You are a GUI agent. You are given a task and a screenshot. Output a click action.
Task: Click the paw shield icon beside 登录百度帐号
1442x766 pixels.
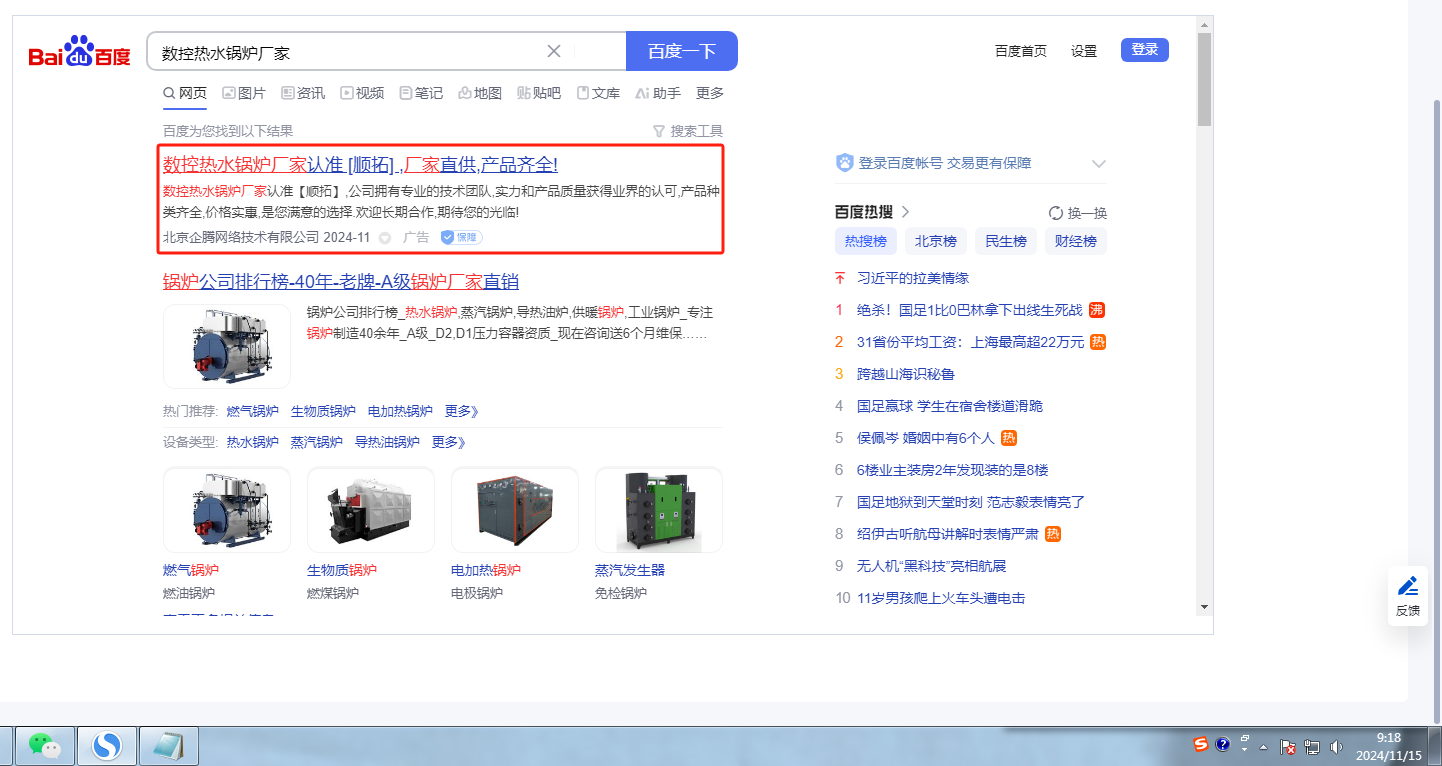pos(845,163)
